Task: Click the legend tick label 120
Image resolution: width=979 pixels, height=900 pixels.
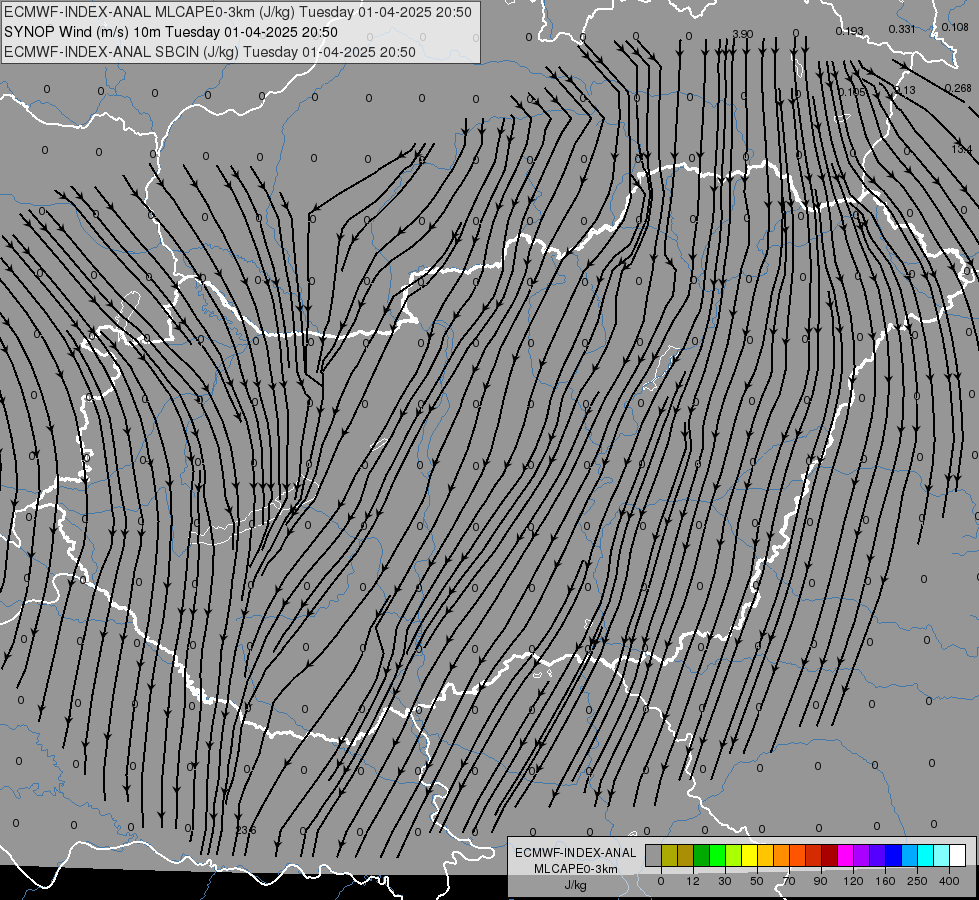Action: (853, 881)
